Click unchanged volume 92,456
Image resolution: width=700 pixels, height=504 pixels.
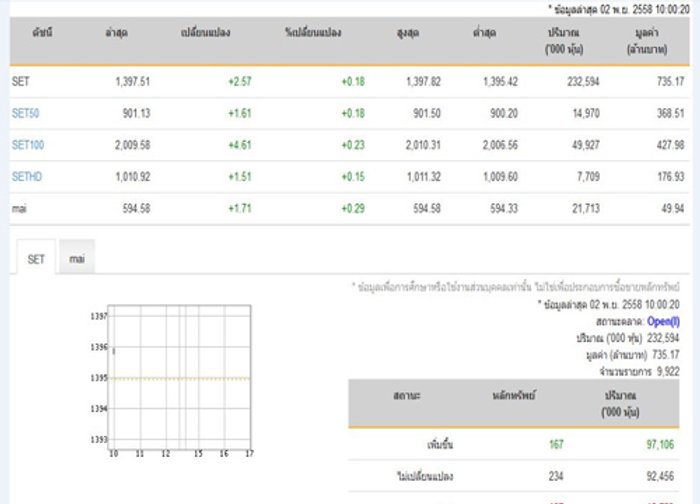point(660,476)
